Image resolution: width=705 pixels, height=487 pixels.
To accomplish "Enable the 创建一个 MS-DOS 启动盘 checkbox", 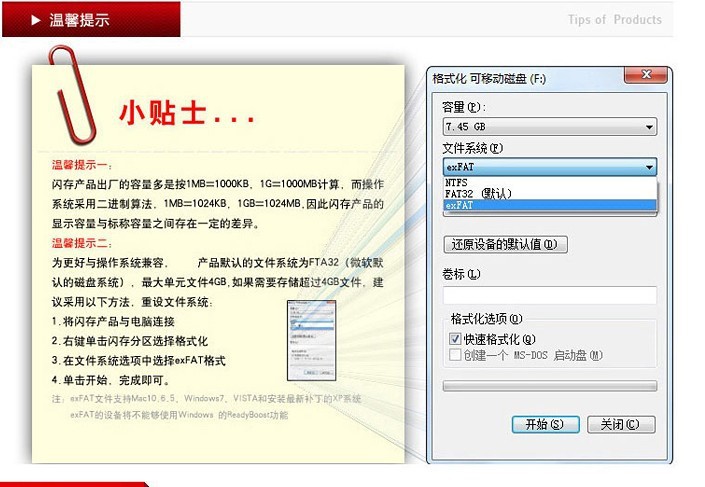I will click(455, 355).
